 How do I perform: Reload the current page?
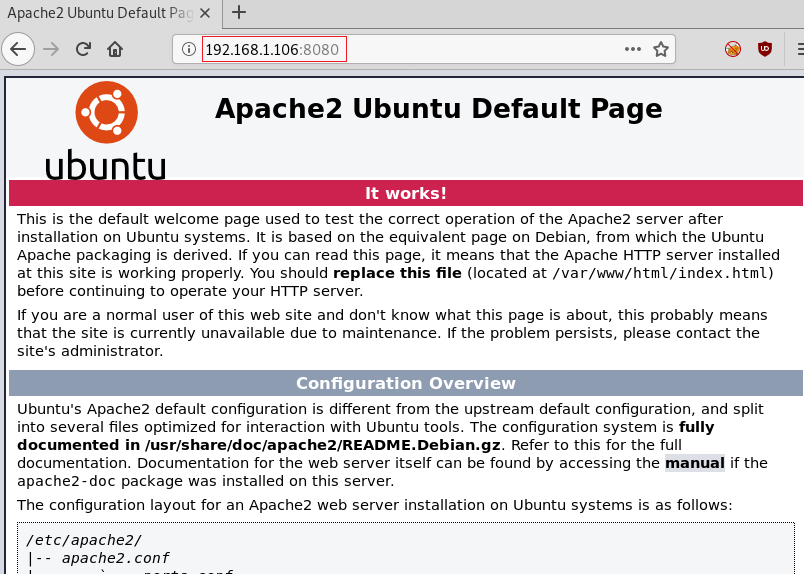pyautogui.click(x=83, y=49)
